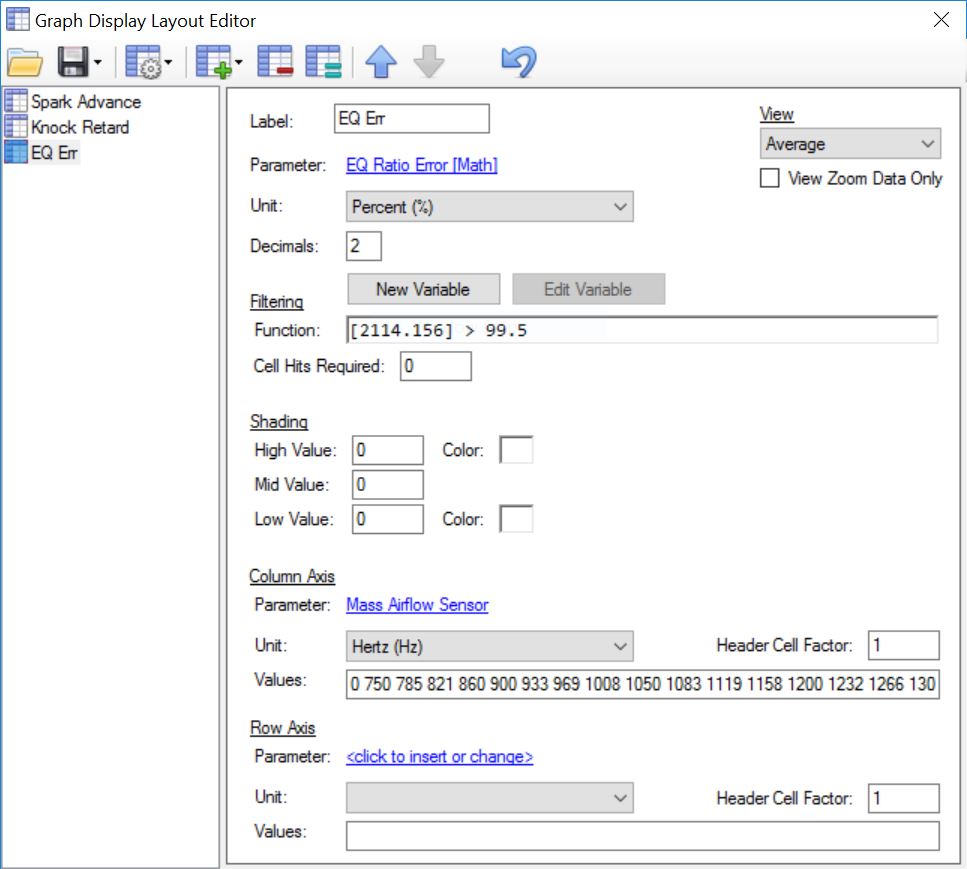Save layout using floppy disk icon
This screenshot has height=869, width=967.
(73, 62)
